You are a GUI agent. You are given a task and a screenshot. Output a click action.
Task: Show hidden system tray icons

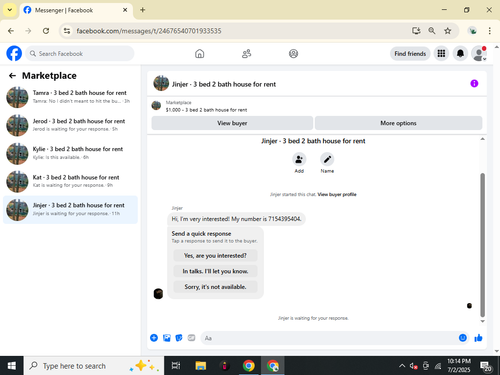pos(402,366)
